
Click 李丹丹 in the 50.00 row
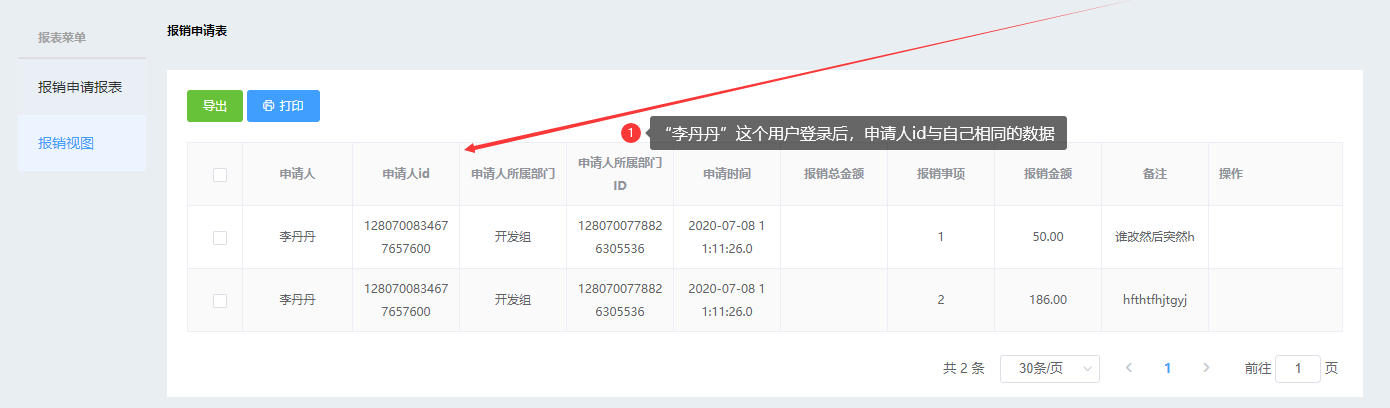click(x=297, y=237)
